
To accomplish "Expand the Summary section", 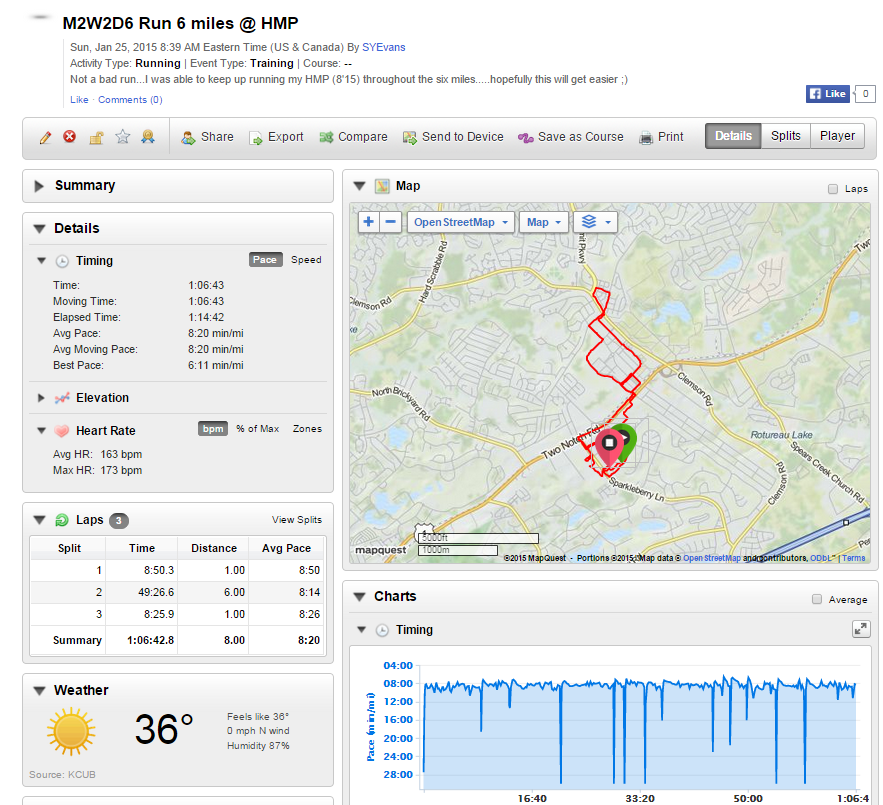I will pyautogui.click(x=40, y=186).
